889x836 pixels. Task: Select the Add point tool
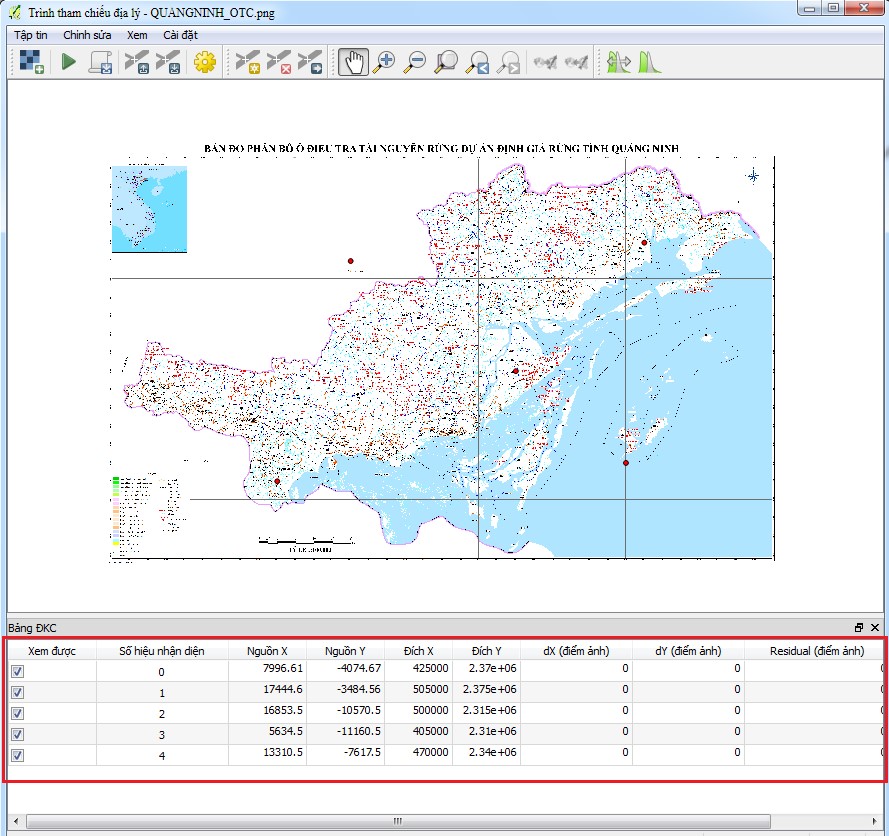(248, 62)
